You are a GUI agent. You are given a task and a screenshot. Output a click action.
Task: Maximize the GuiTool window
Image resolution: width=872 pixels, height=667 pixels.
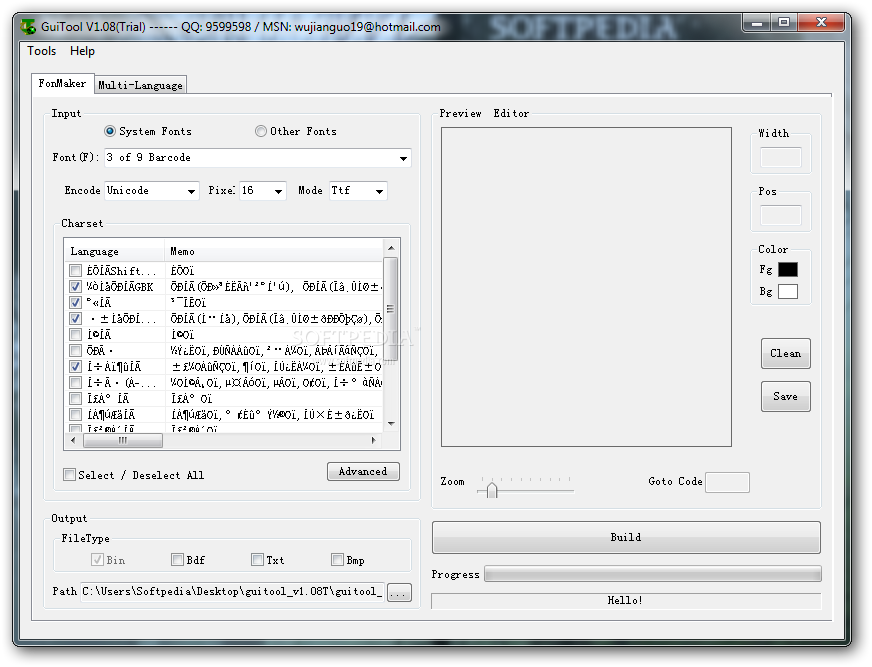tap(784, 23)
